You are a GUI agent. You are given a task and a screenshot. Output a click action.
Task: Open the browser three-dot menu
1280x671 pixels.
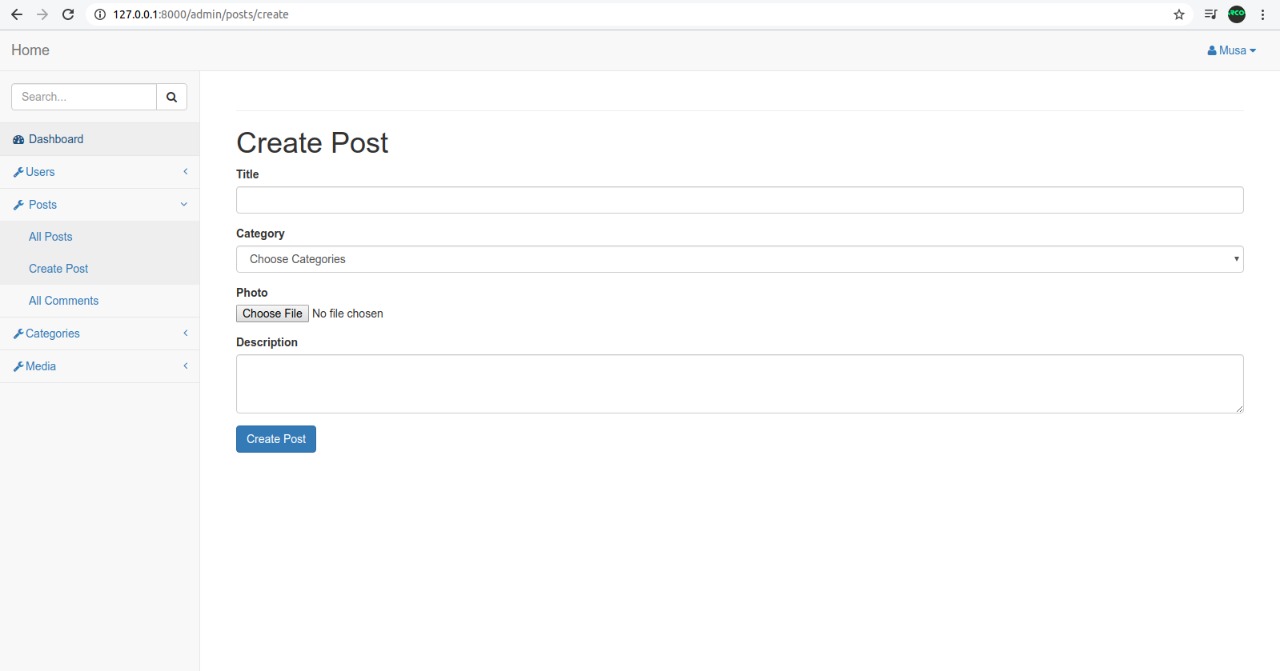coord(1263,15)
